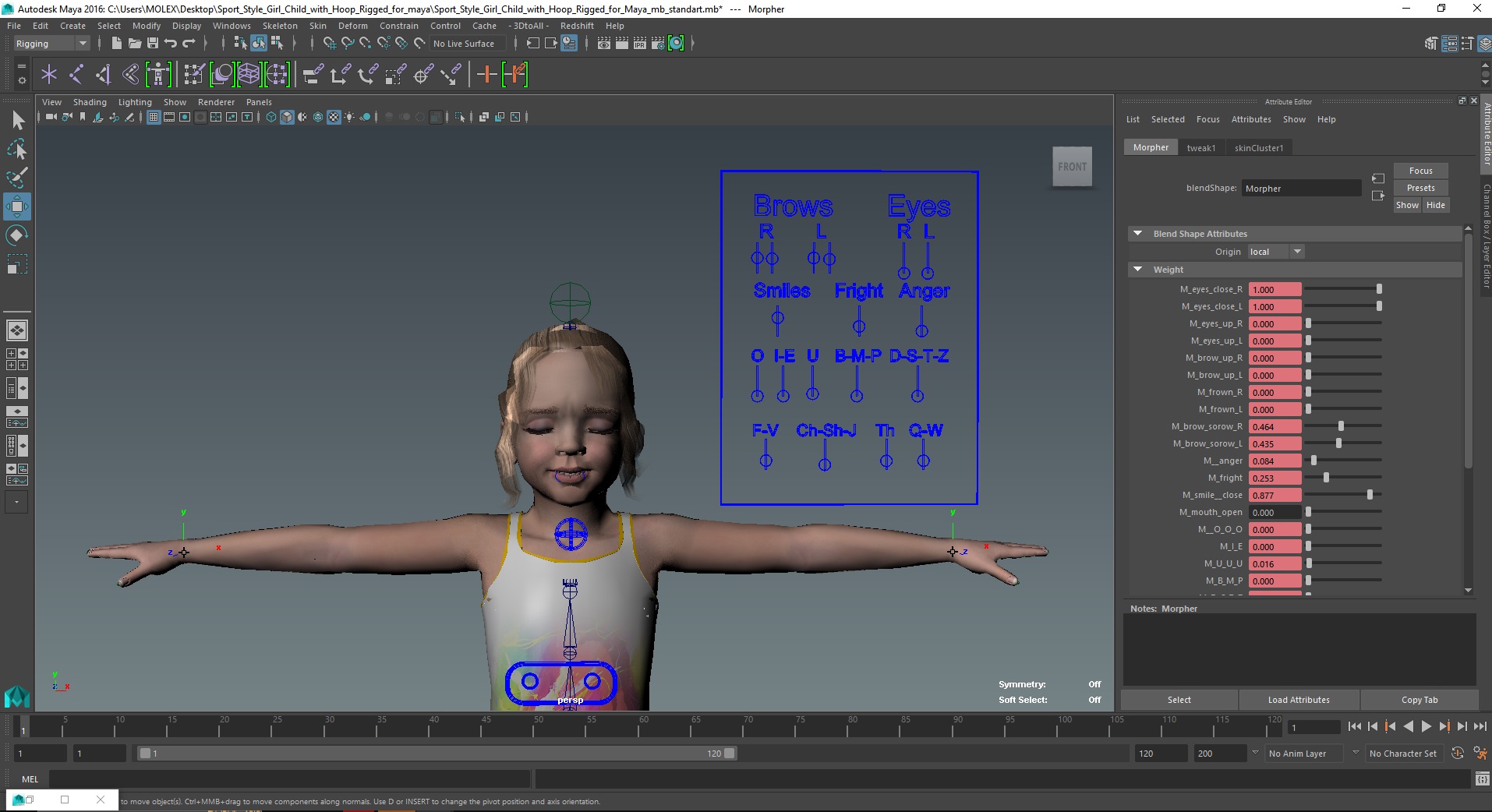Click the Set Key shelf icon
Screen dimensions: 1492x812
click(x=486, y=75)
